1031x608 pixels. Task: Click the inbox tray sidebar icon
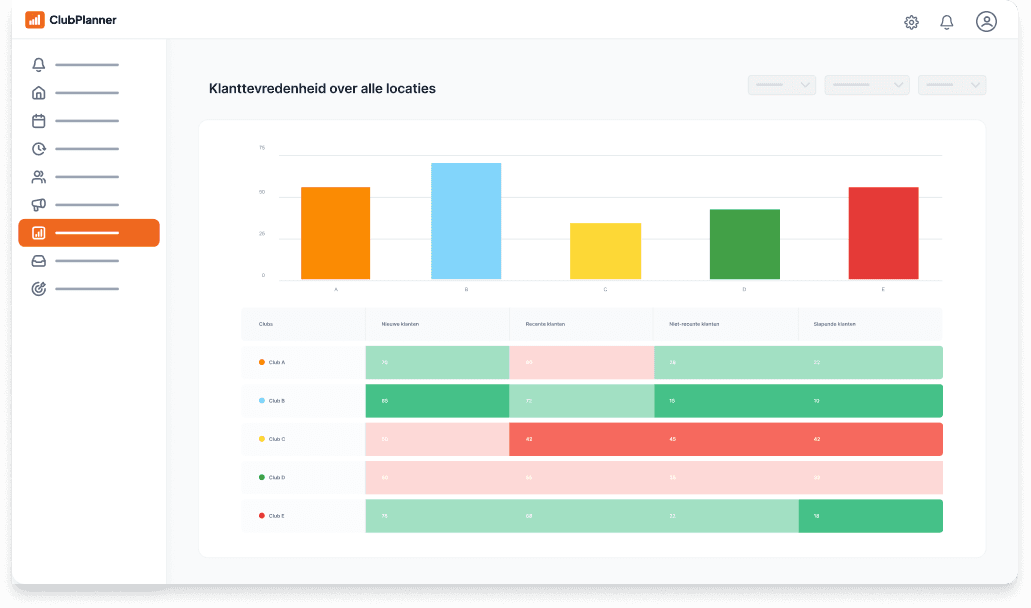[39, 261]
